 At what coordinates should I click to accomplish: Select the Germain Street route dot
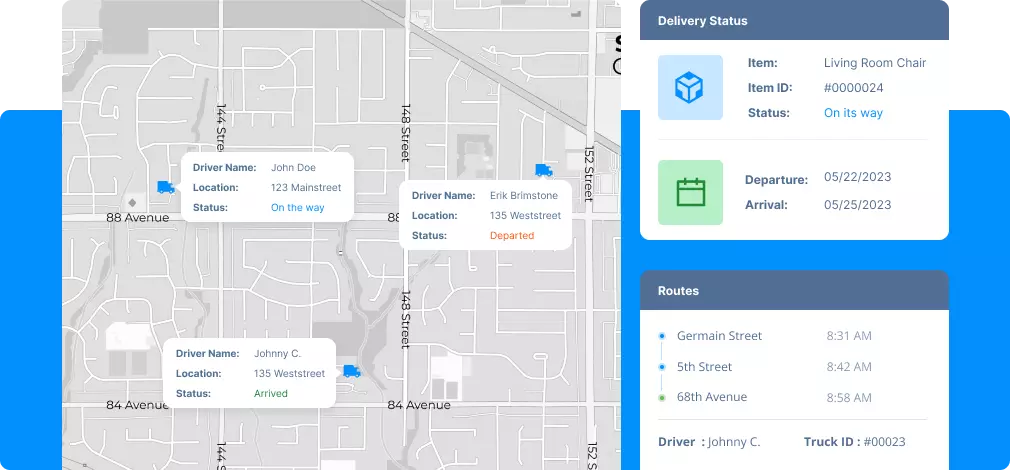pos(662,336)
